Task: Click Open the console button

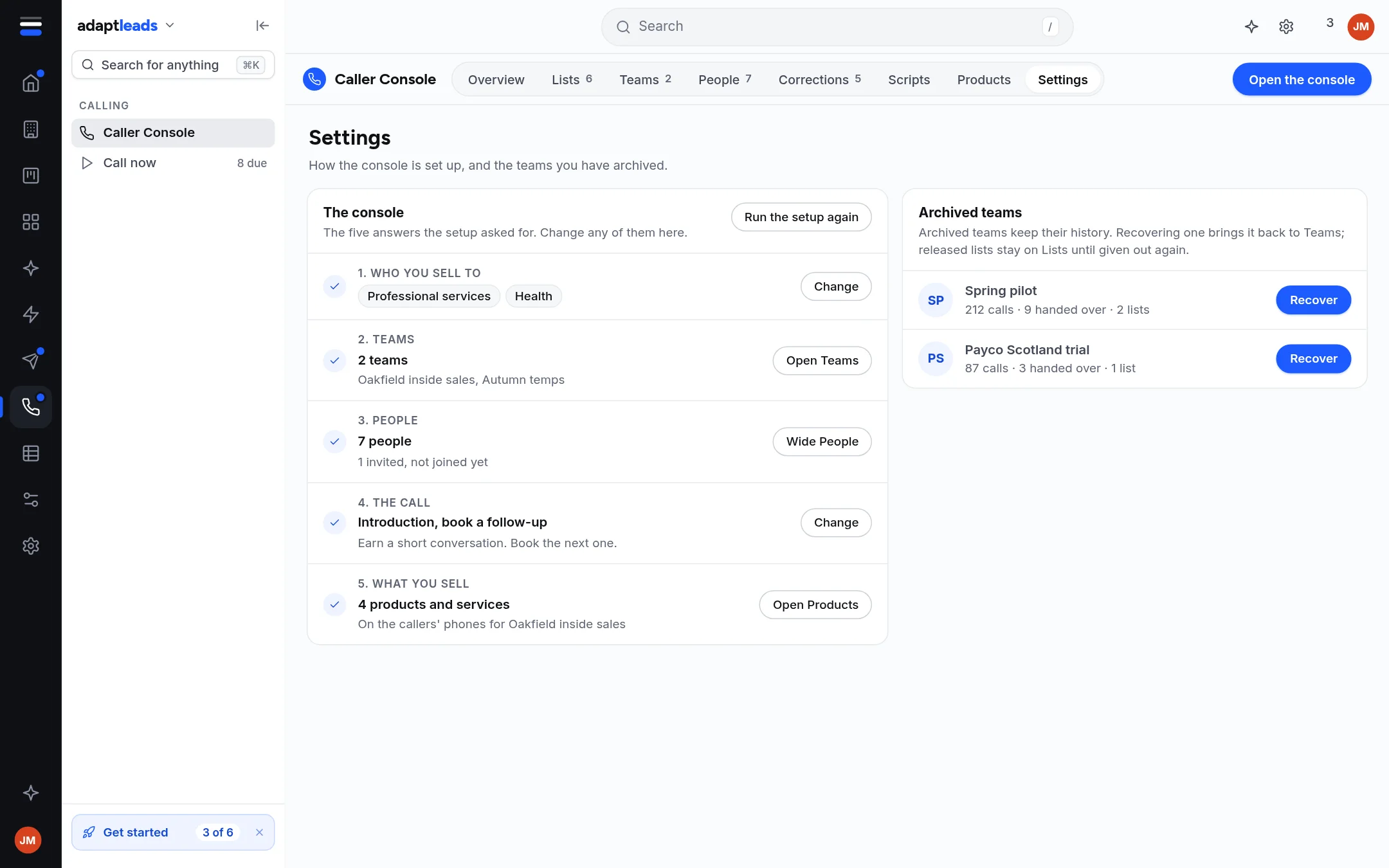Action: coord(1302,80)
